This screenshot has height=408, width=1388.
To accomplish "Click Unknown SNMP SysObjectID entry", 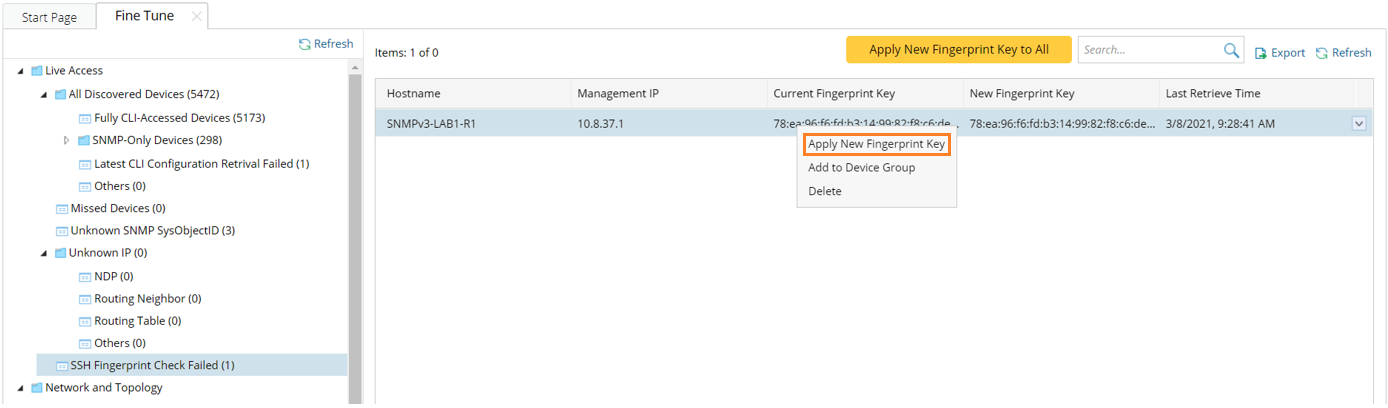I will click(x=152, y=231).
